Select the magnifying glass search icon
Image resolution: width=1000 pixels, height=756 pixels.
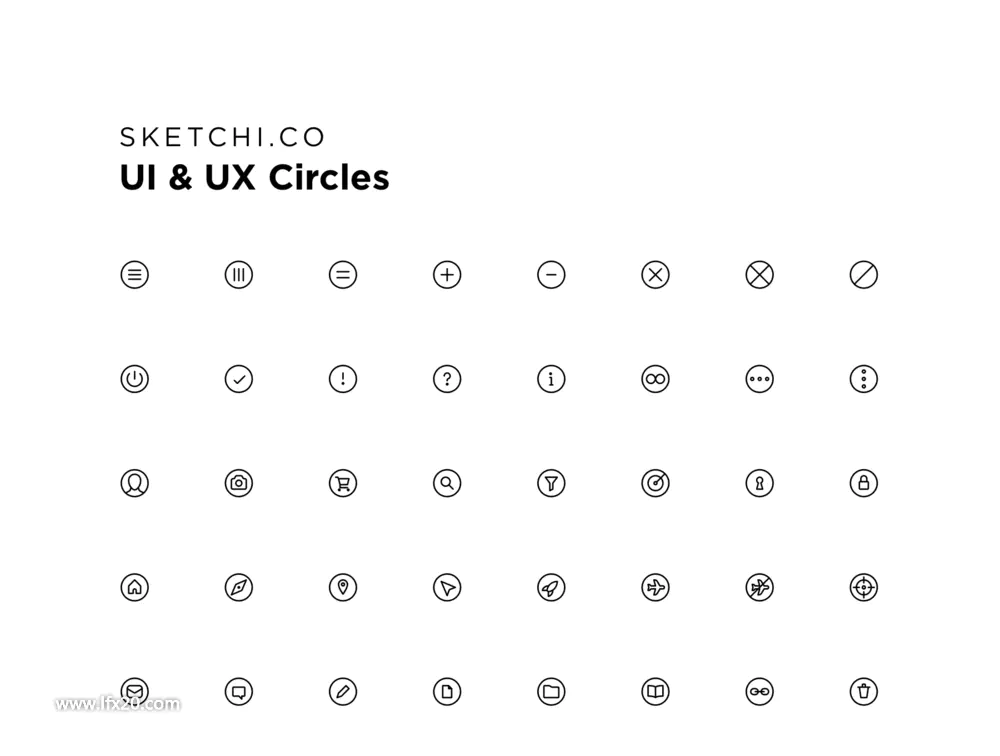tap(447, 483)
